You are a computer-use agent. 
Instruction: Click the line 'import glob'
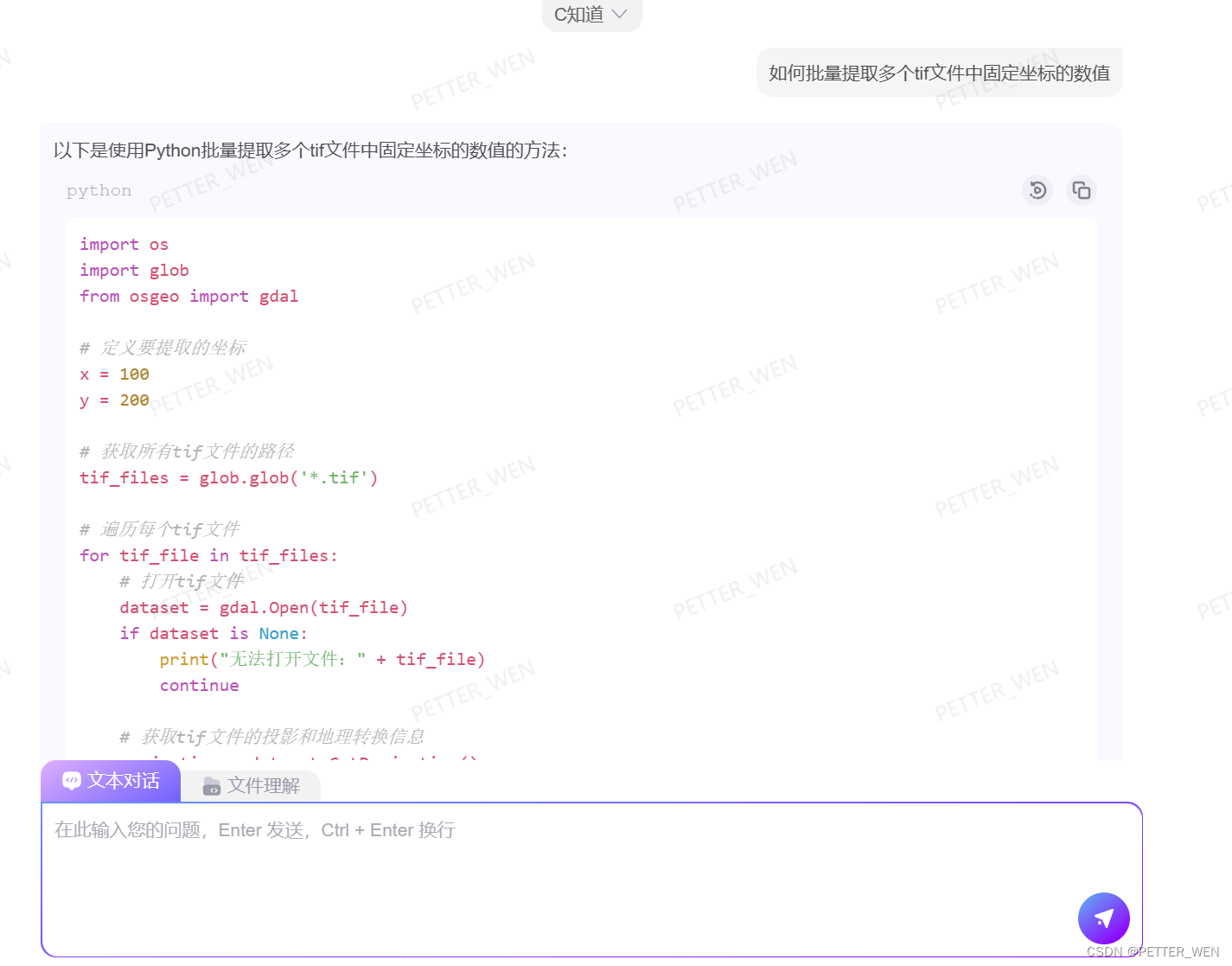[x=134, y=271]
